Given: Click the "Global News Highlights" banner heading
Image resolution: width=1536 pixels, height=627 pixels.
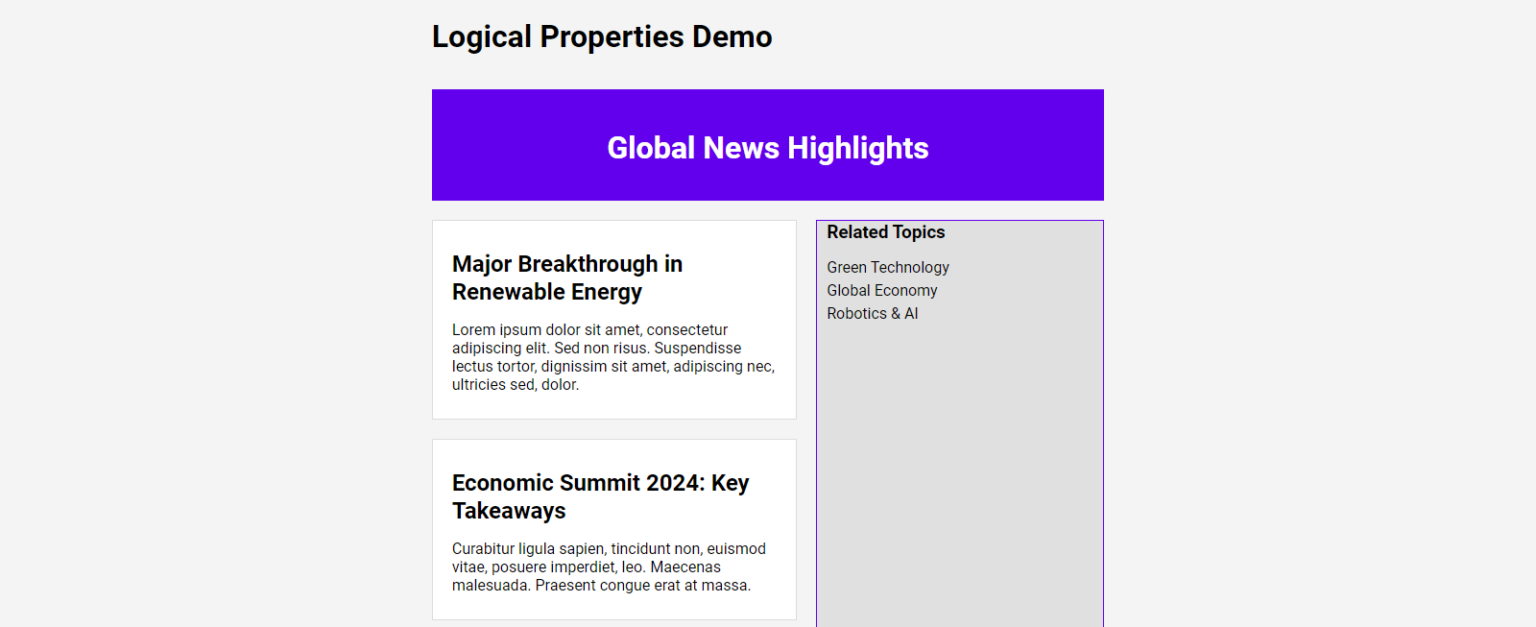Looking at the screenshot, I should pos(767,148).
